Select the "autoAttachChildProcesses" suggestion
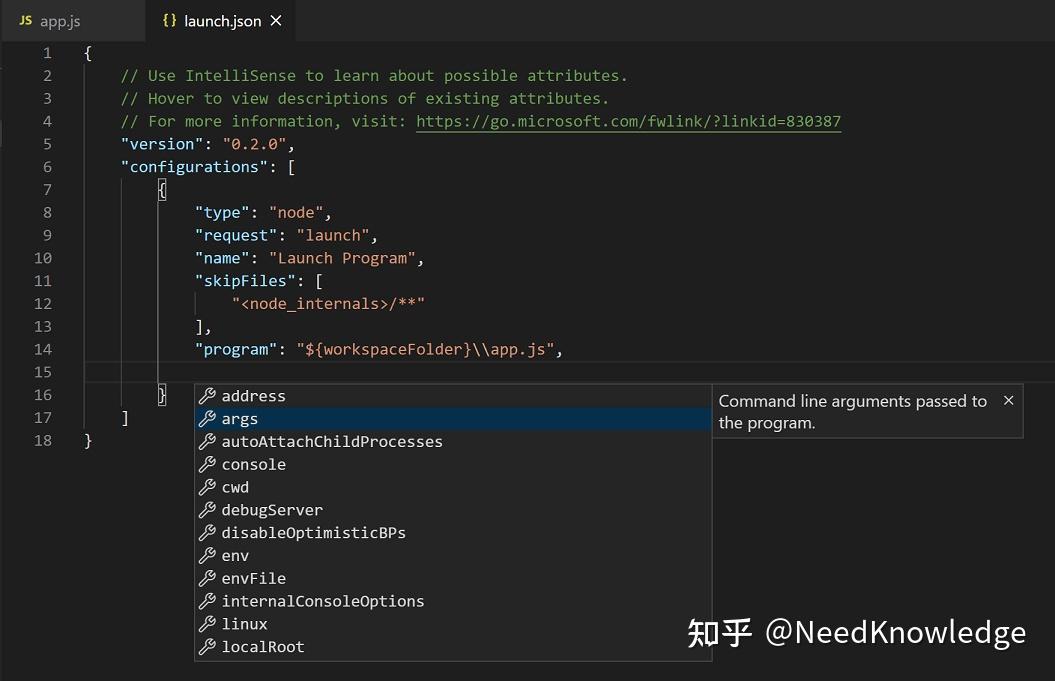This screenshot has height=681, width=1055. [332, 441]
